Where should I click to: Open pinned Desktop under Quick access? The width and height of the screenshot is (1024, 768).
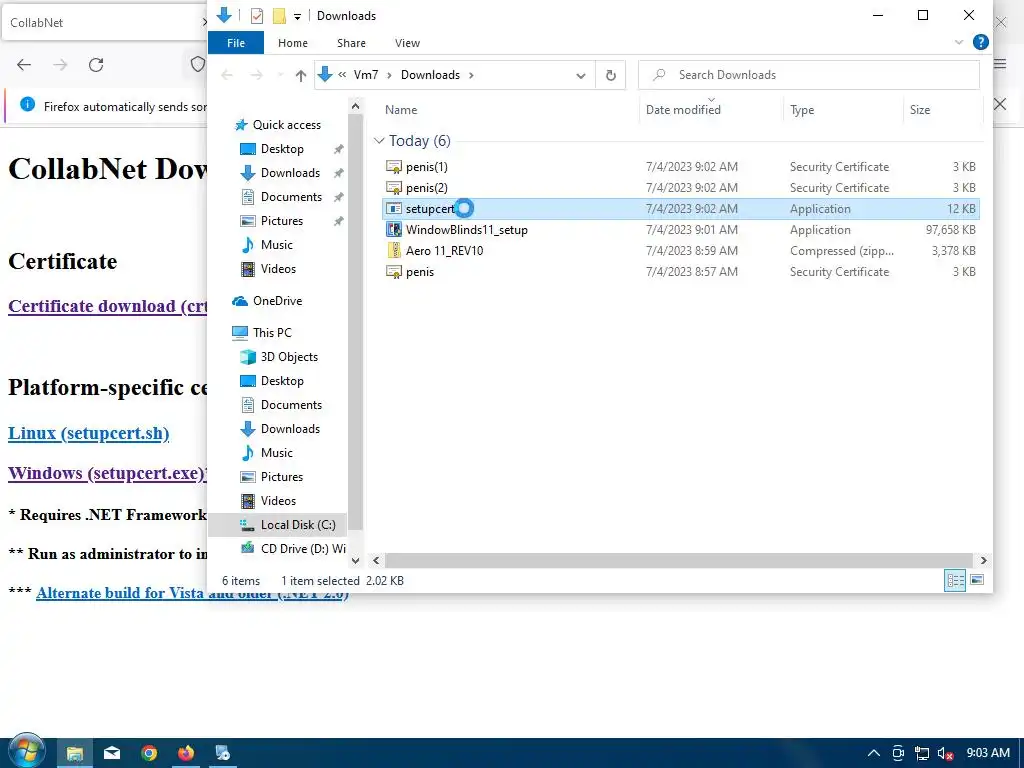[x=282, y=149]
